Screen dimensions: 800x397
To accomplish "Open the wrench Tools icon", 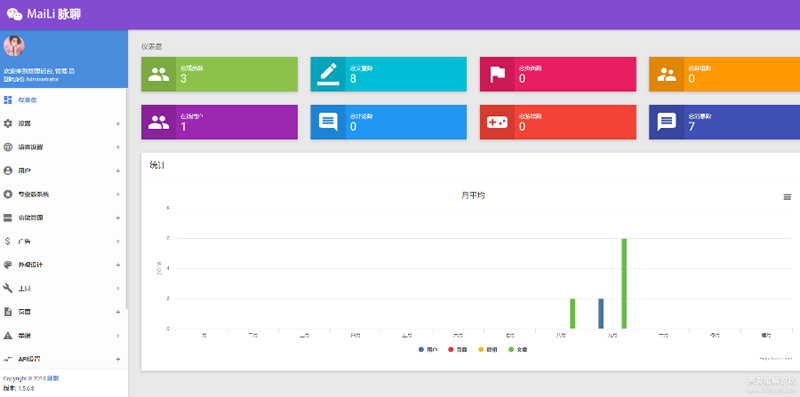I will click(x=8, y=288).
